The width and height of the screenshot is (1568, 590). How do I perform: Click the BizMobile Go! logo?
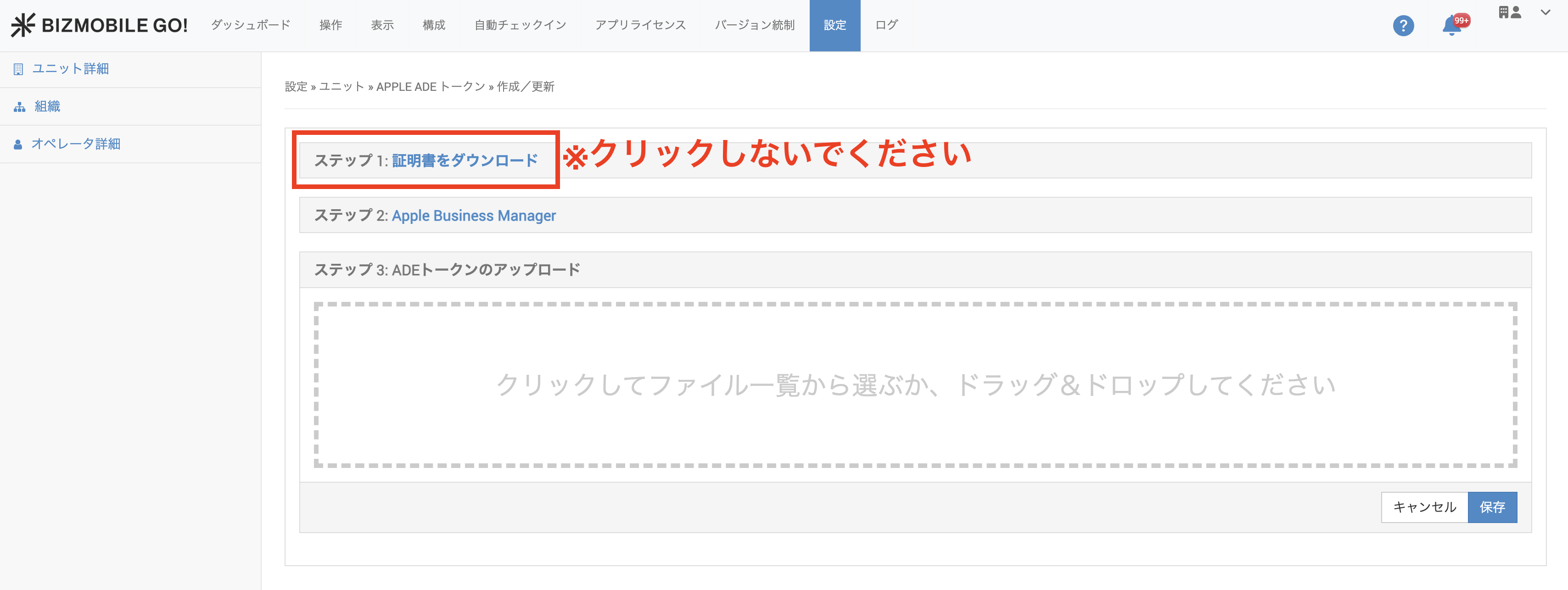click(99, 25)
